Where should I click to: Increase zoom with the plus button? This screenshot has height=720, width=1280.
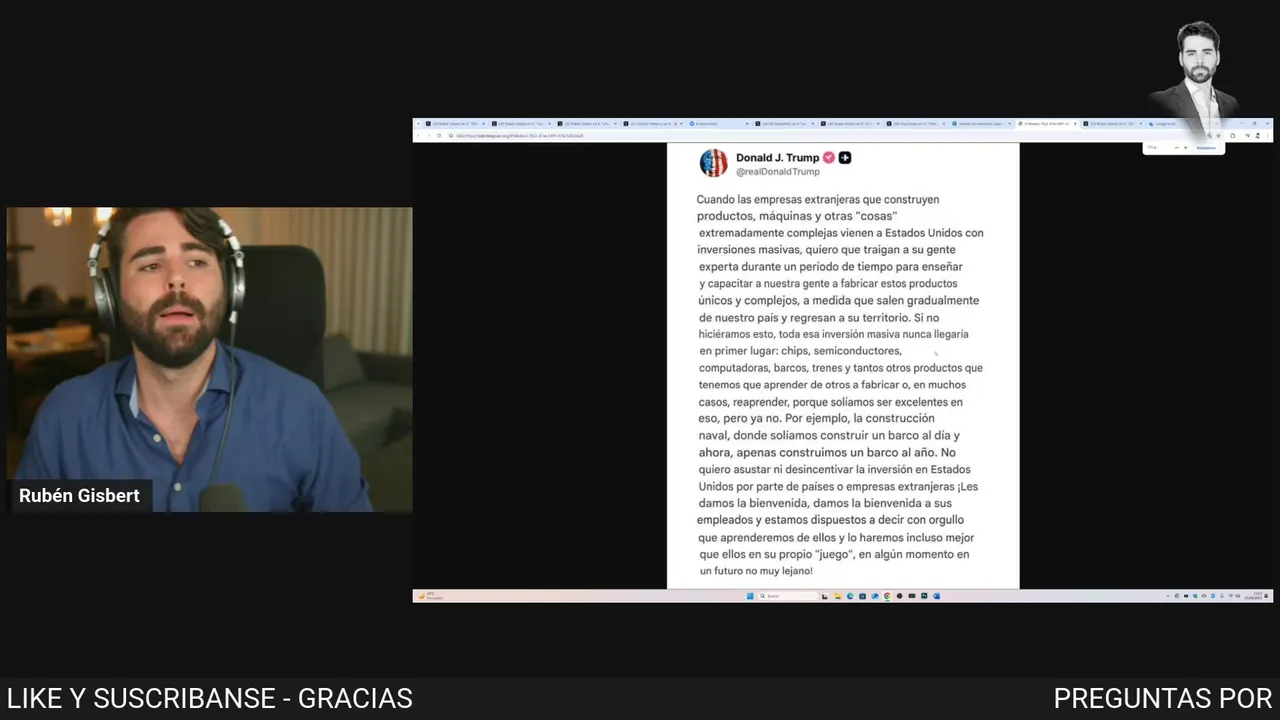click(x=1186, y=148)
